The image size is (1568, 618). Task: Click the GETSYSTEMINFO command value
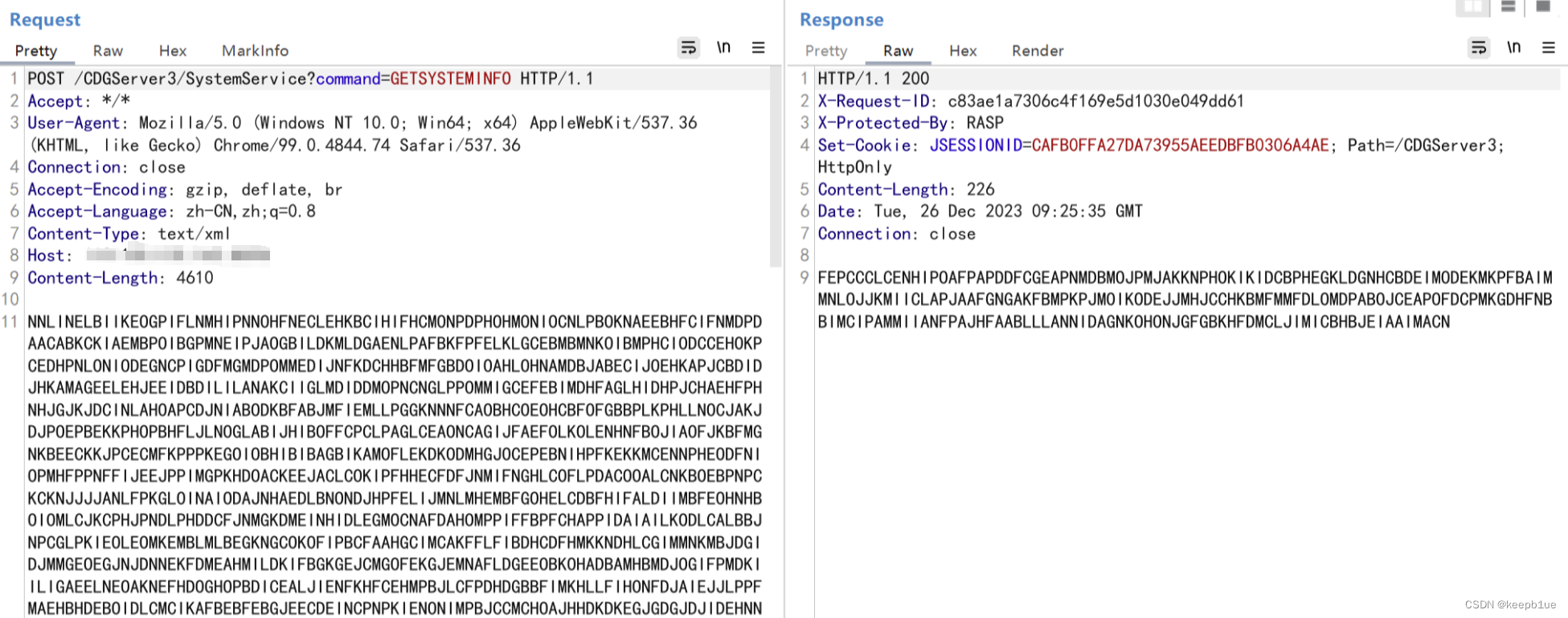(450, 79)
